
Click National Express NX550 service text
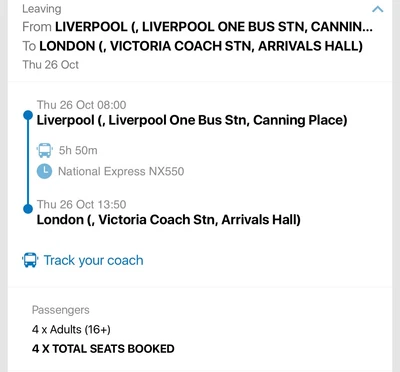[x=121, y=171]
